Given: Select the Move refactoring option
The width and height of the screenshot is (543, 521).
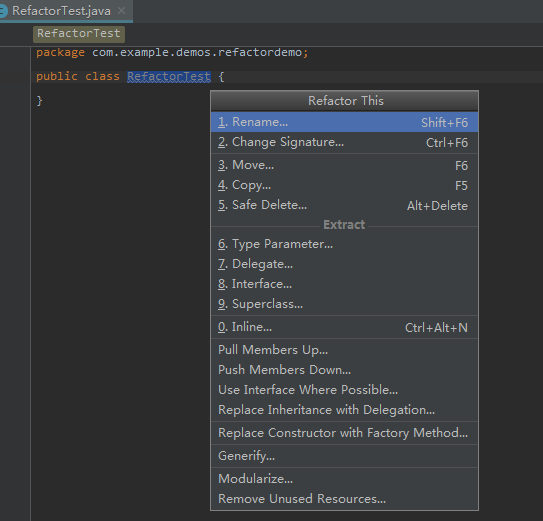Looking at the screenshot, I should [344, 165].
